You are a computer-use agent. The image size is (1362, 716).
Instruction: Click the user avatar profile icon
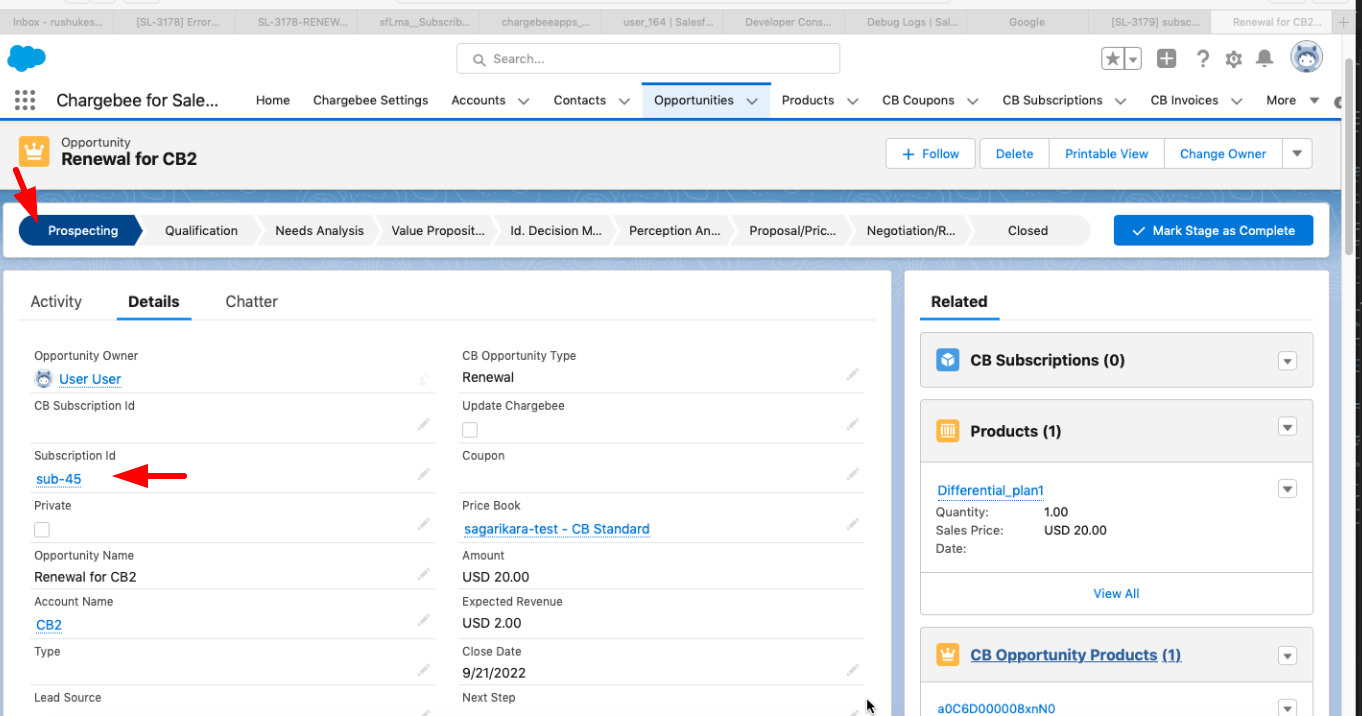pyautogui.click(x=1306, y=58)
